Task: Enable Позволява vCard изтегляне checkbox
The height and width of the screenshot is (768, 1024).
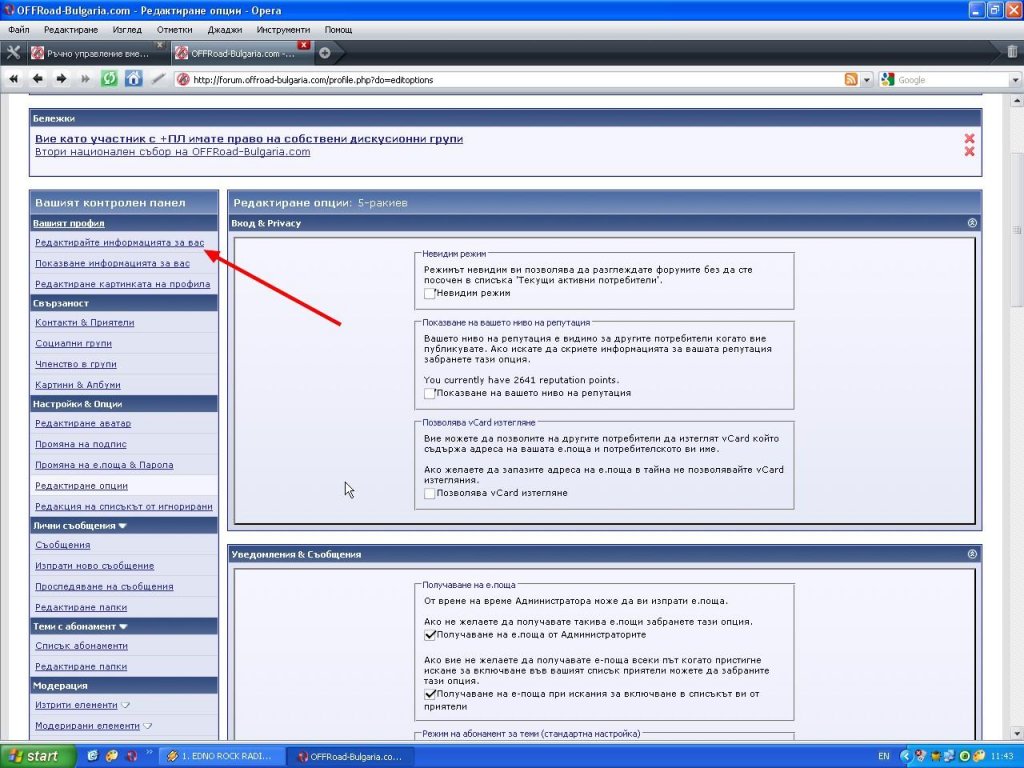Action: pyautogui.click(x=430, y=494)
